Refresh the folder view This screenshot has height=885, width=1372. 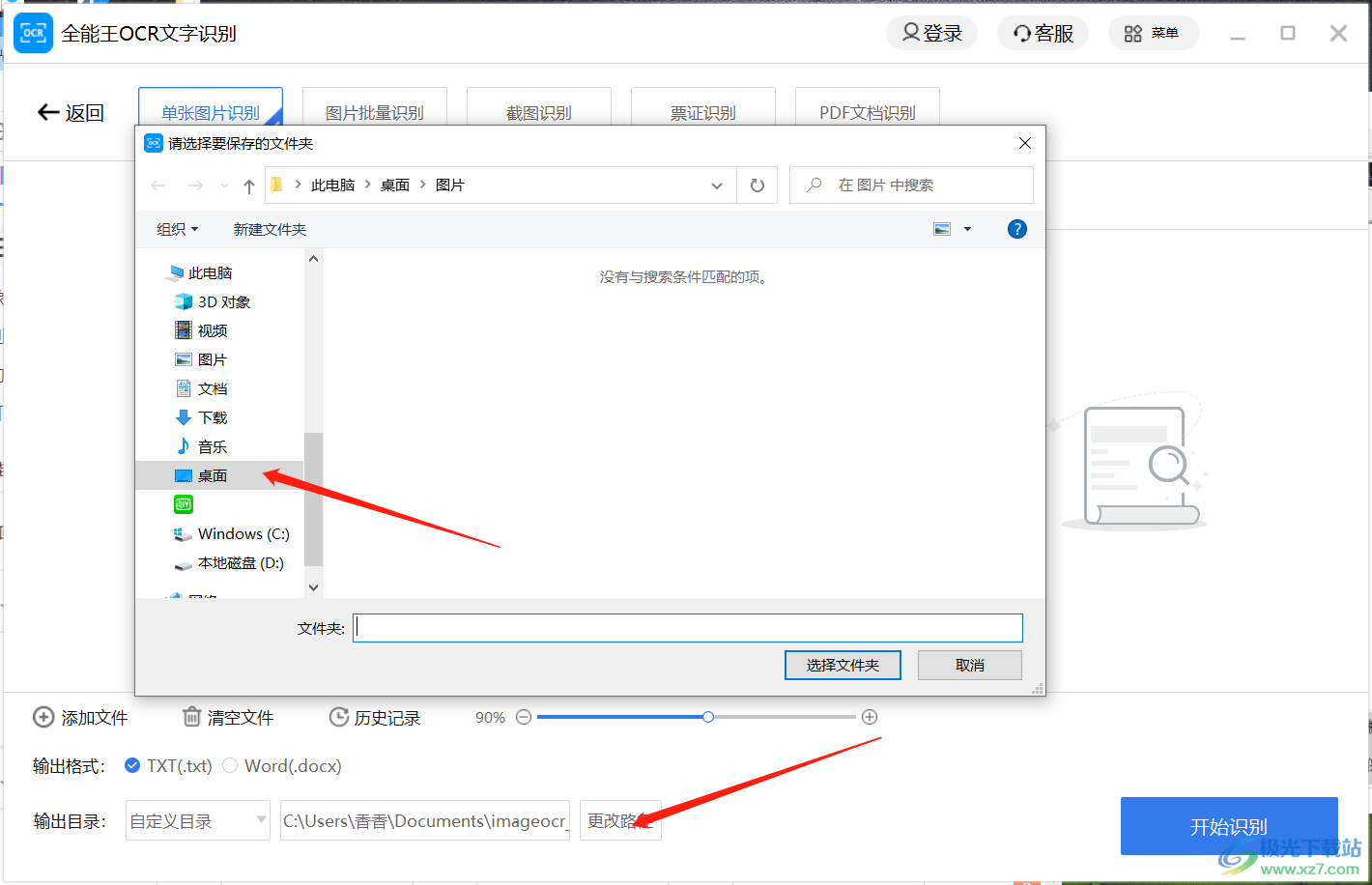(x=757, y=186)
